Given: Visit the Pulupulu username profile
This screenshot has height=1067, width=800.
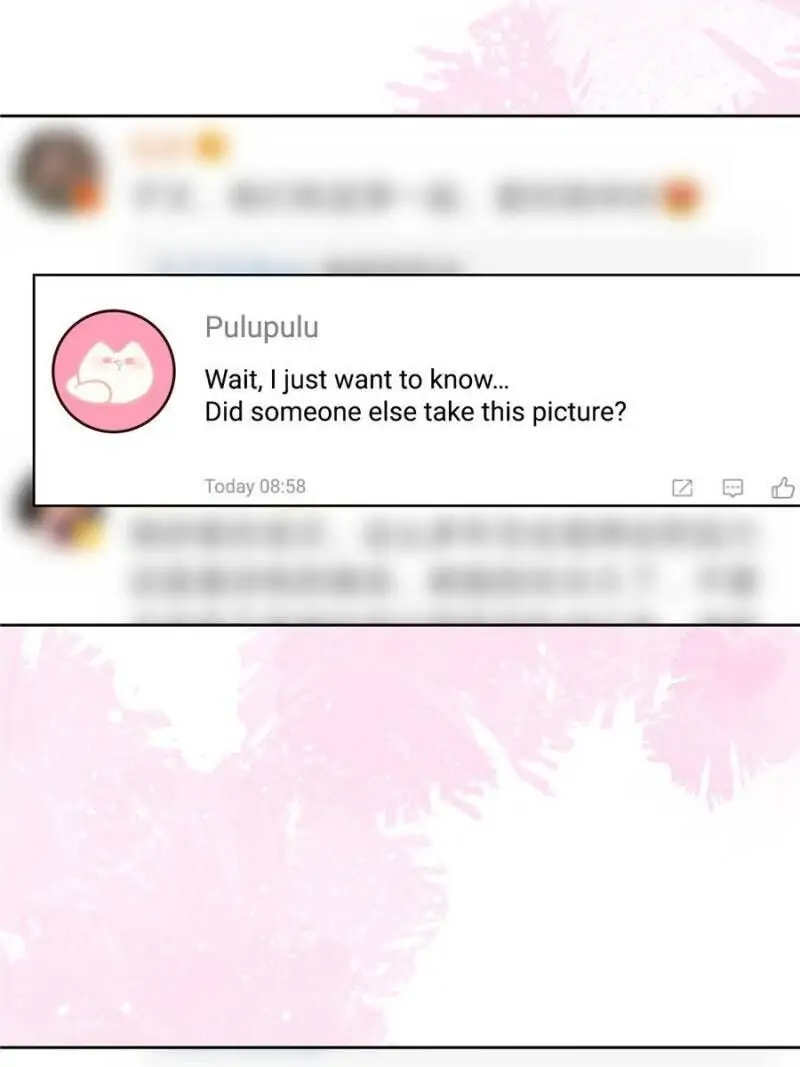Looking at the screenshot, I should 262,327.
